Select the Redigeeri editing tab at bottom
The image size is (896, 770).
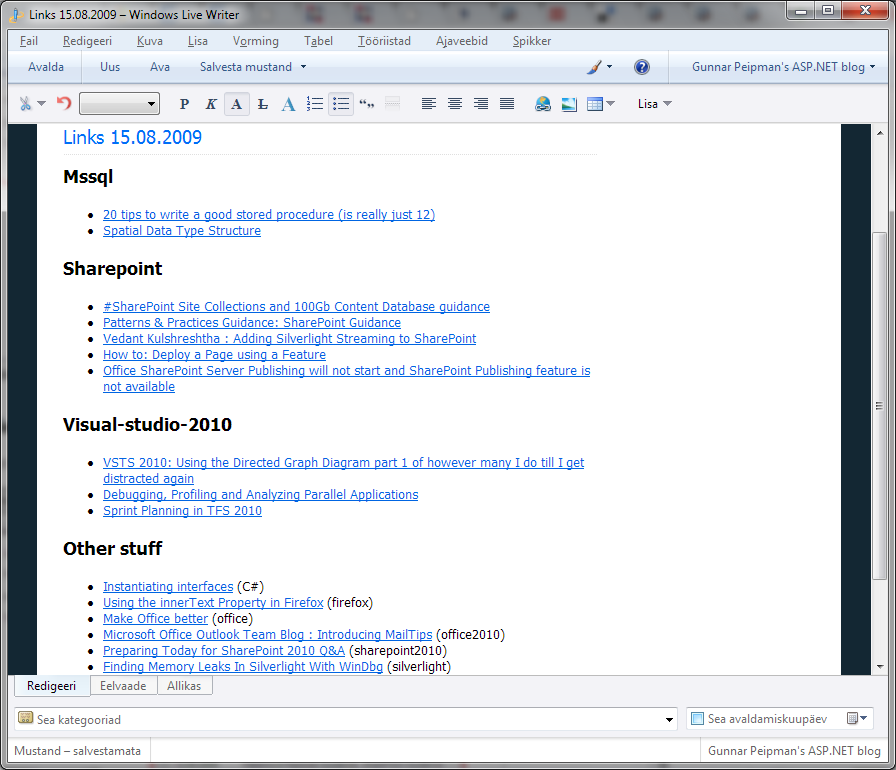[x=51, y=685]
